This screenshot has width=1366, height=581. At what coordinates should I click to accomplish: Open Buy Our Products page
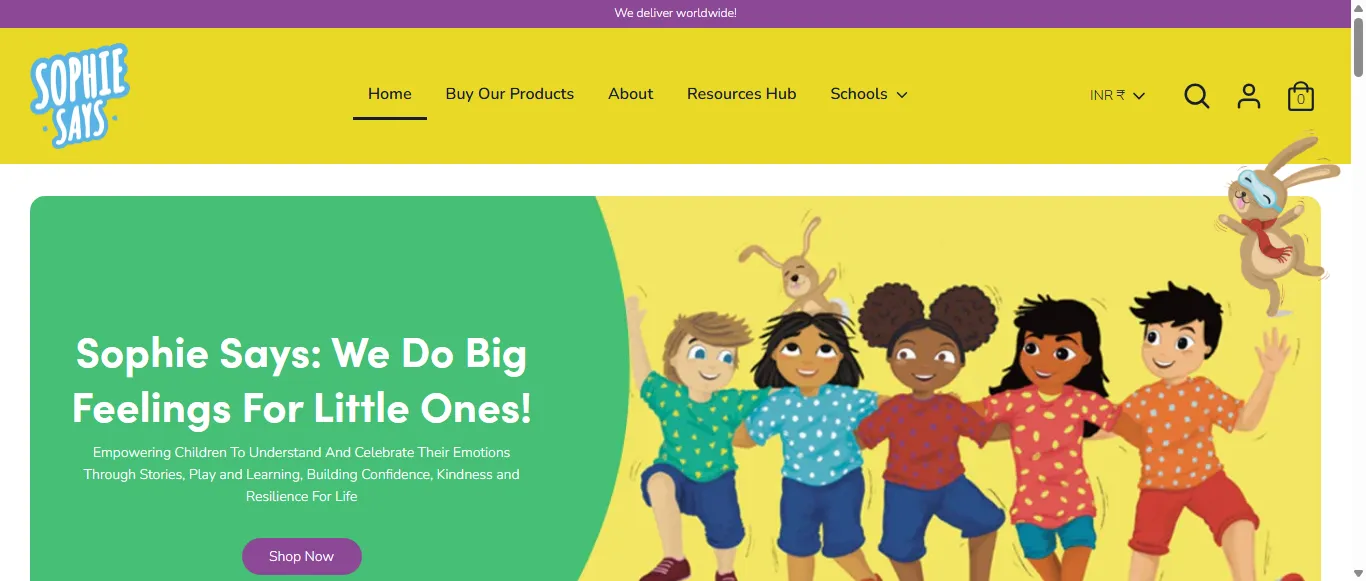point(510,94)
